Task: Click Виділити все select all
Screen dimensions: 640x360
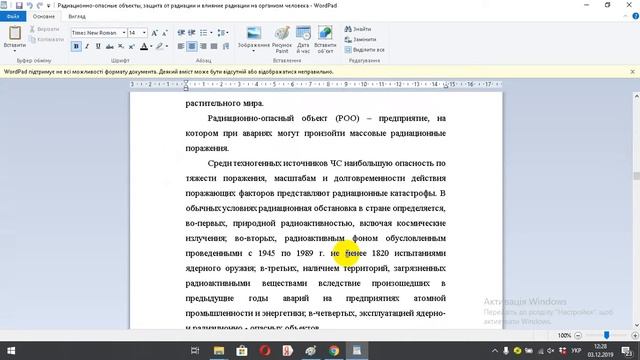Action: (x=364, y=49)
